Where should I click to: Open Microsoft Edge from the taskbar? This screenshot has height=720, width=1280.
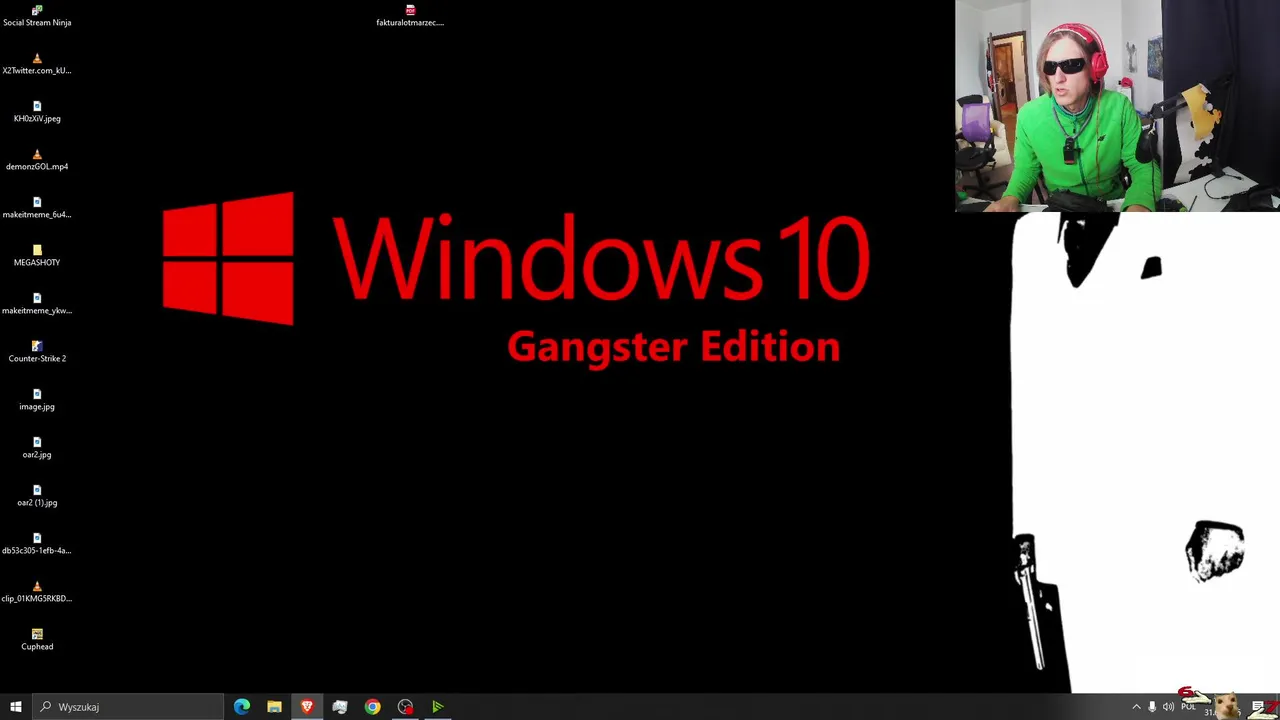click(242, 707)
